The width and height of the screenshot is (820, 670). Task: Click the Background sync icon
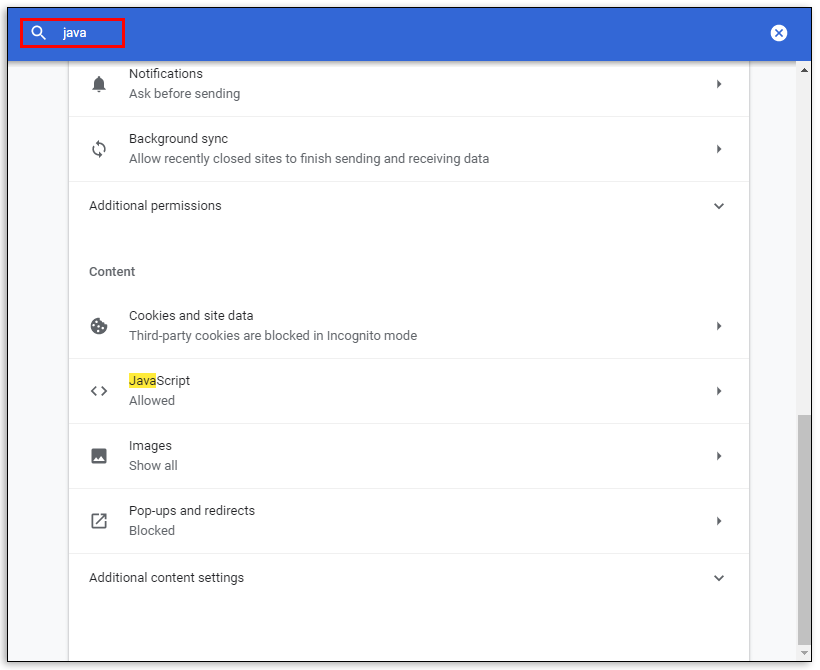pyautogui.click(x=99, y=149)
